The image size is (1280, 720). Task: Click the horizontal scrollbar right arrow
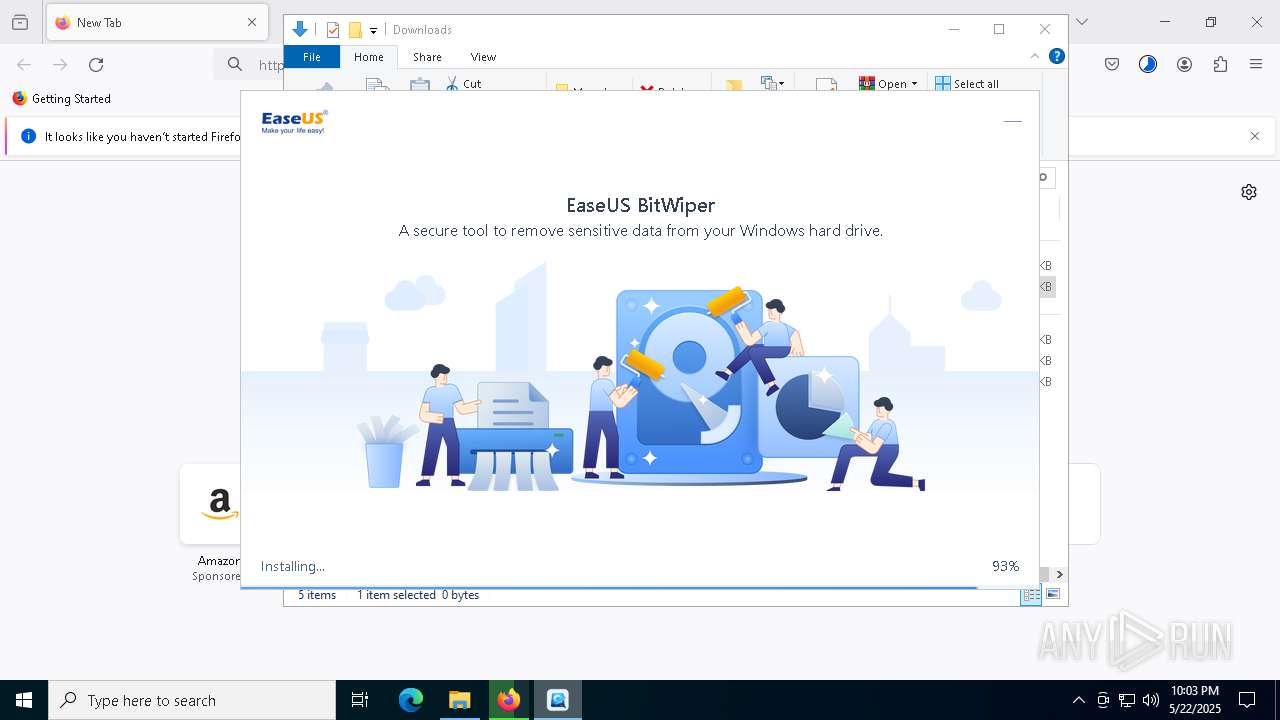point(1059,574)
